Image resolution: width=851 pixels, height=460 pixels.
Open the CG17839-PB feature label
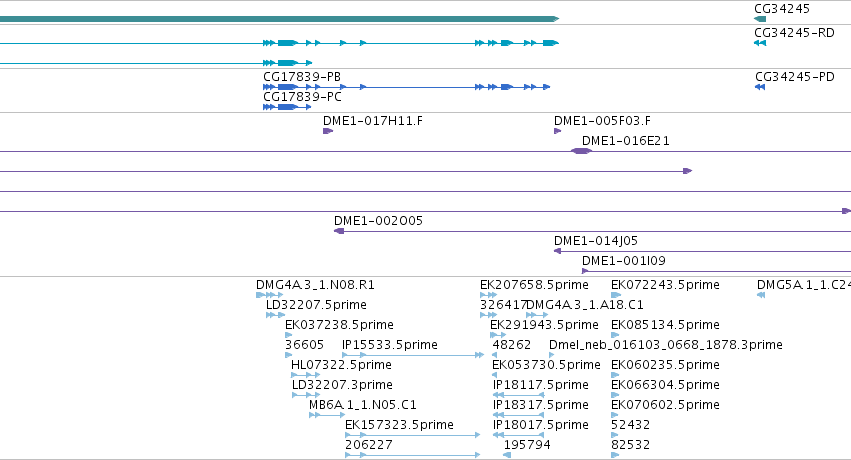click(x=302, y=77)
